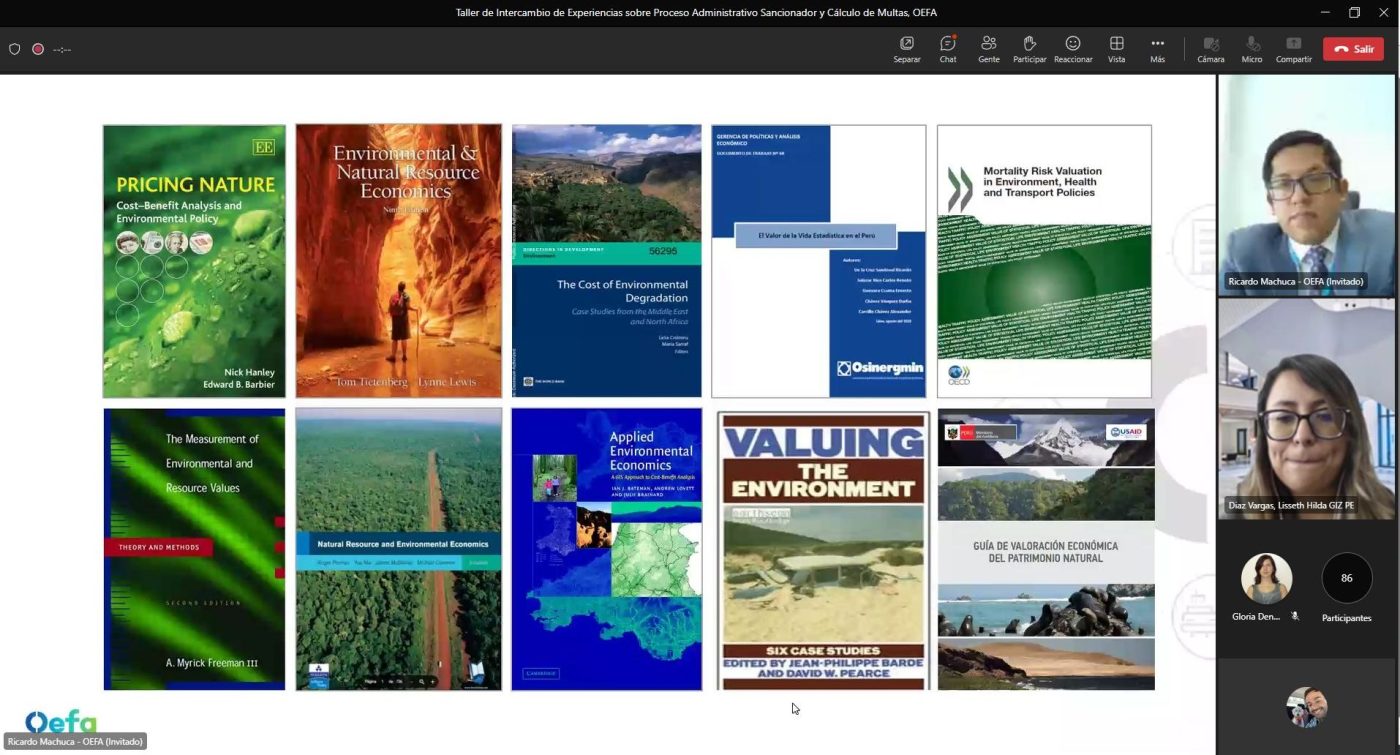
Task: Click the shield security icon
Action: coord(14,49)
